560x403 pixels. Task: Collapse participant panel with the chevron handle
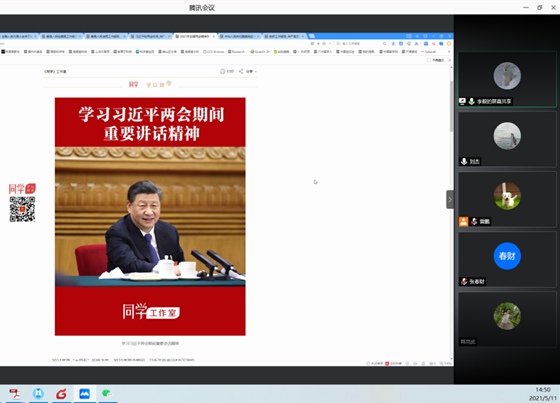450,199
